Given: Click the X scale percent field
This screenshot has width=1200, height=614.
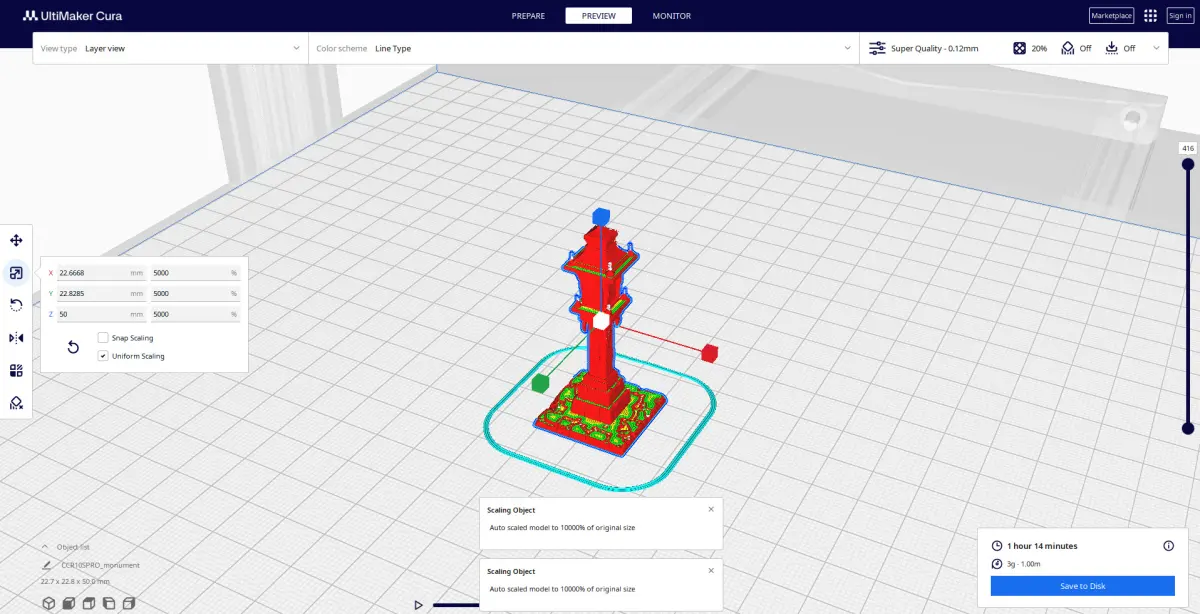Looking at the screenshot, I should (195, 273).
